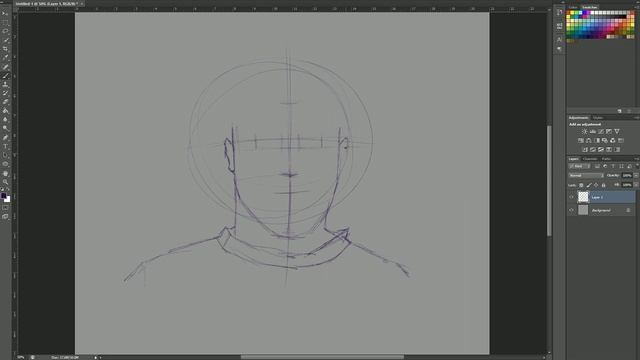Select the History Brush tool
This screenshot has width=640, height=360.
5,93
